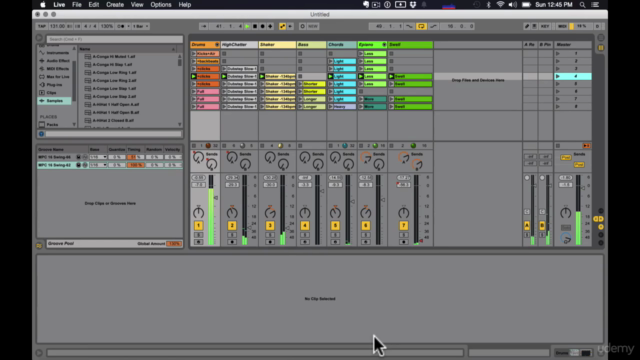Start playback with the green Play button

247,26
